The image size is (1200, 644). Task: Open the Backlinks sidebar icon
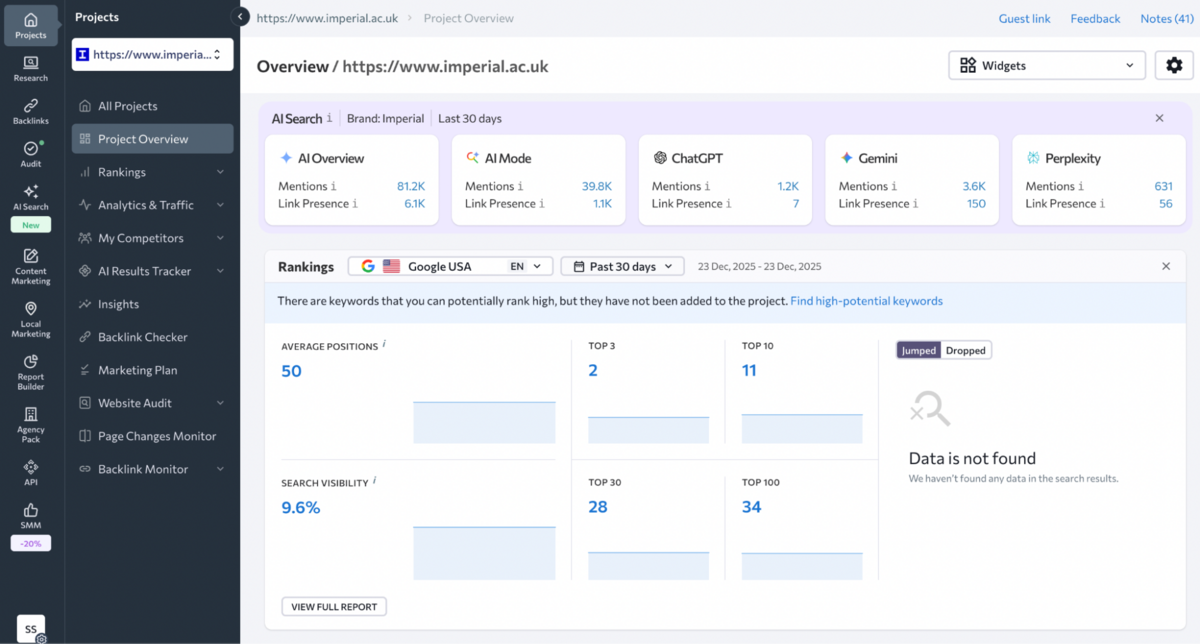[x=31, y=111]
